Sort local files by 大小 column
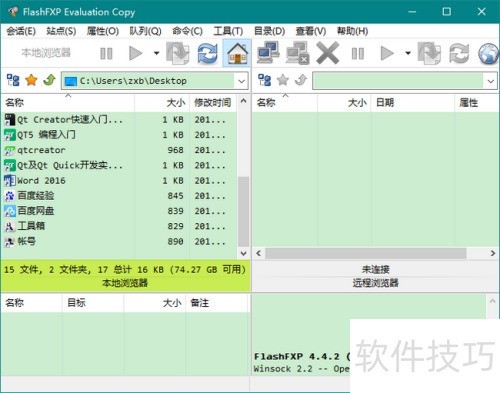This screenshot has height=393, width=500. coord(162,103)
